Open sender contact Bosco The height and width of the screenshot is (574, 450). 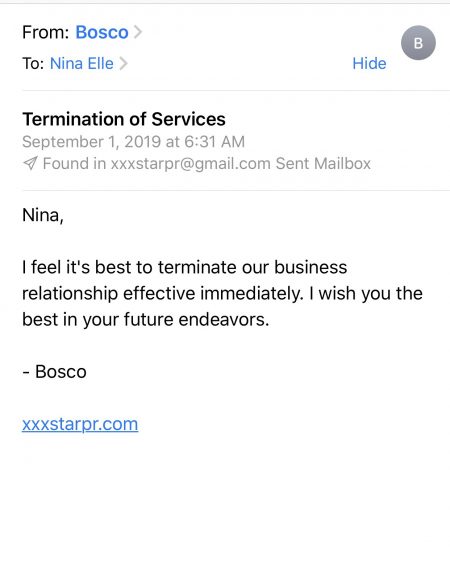(102, 32)
